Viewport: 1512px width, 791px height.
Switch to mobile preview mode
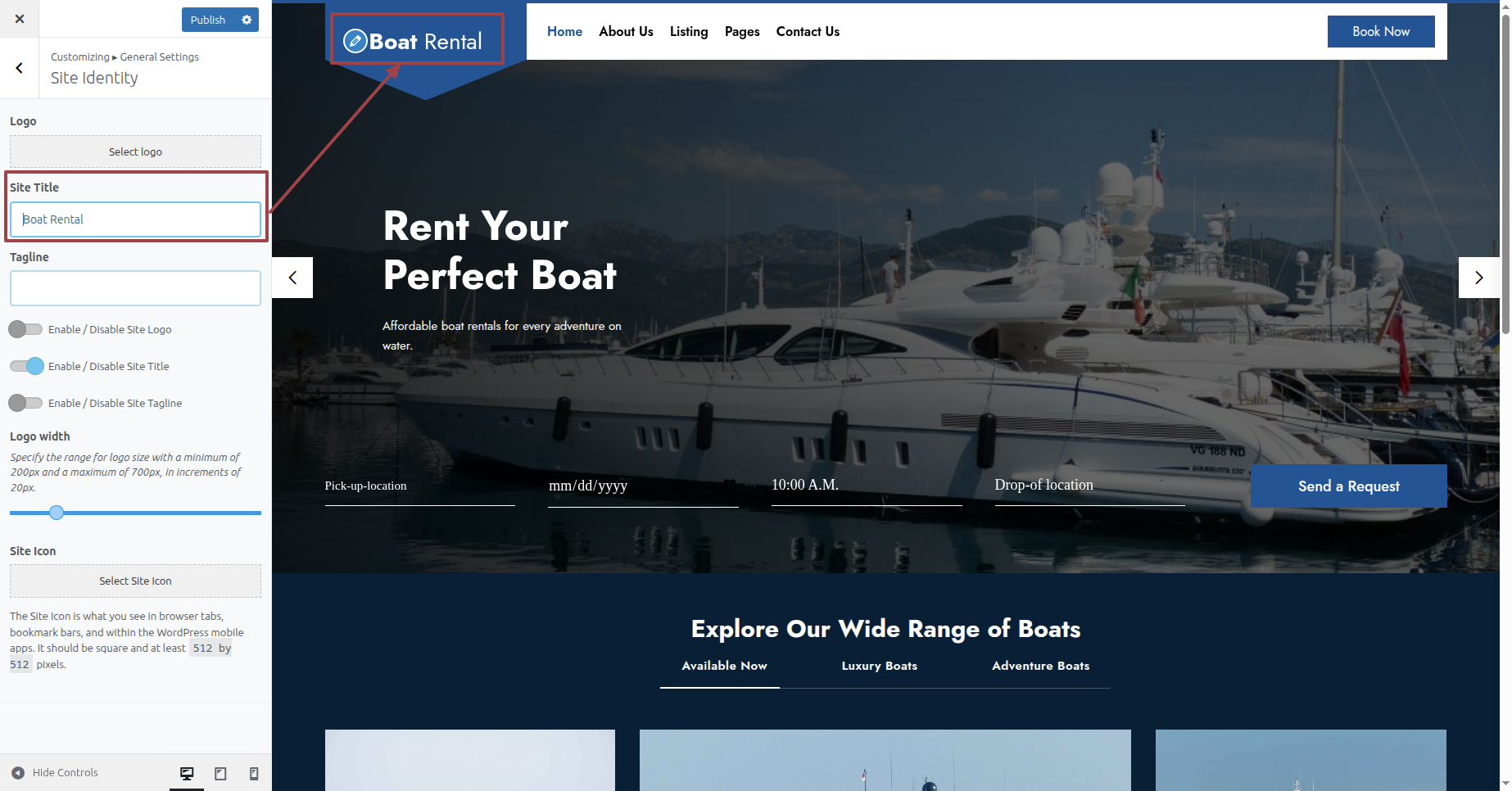(254, 773)
